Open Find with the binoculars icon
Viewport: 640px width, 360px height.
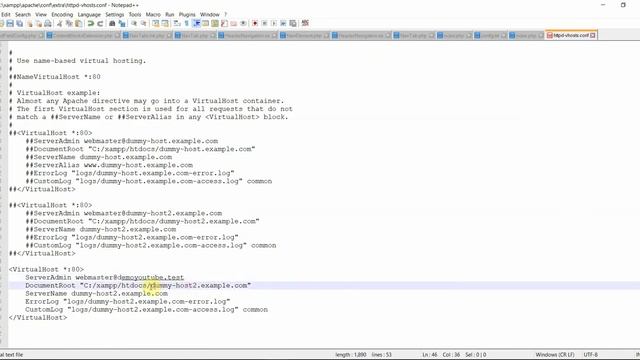(112, 23)
